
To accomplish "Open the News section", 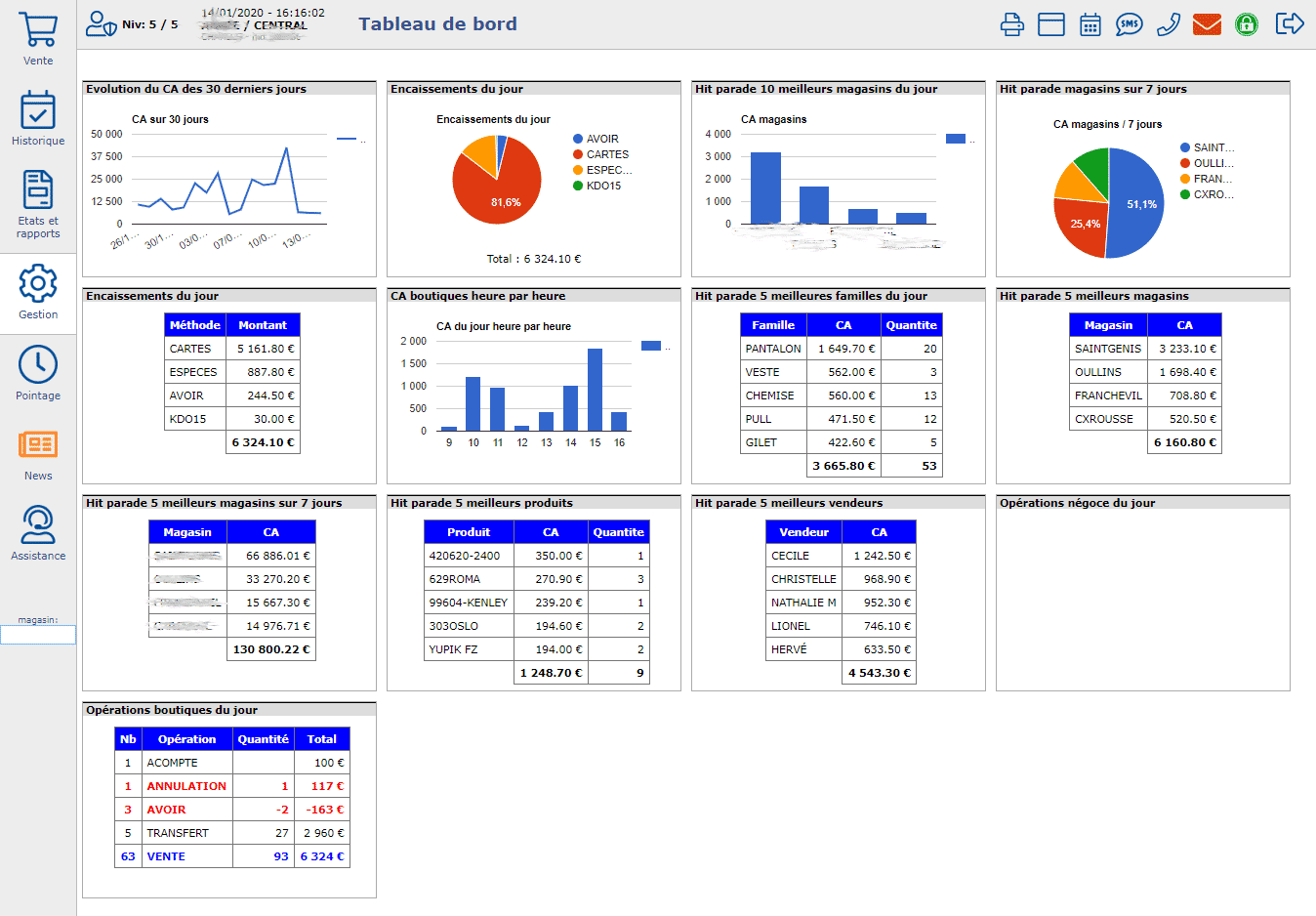I will click(38, 445).
